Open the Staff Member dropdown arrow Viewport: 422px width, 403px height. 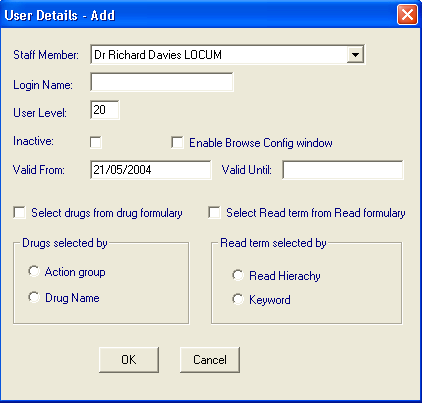[x=355, y=55]
